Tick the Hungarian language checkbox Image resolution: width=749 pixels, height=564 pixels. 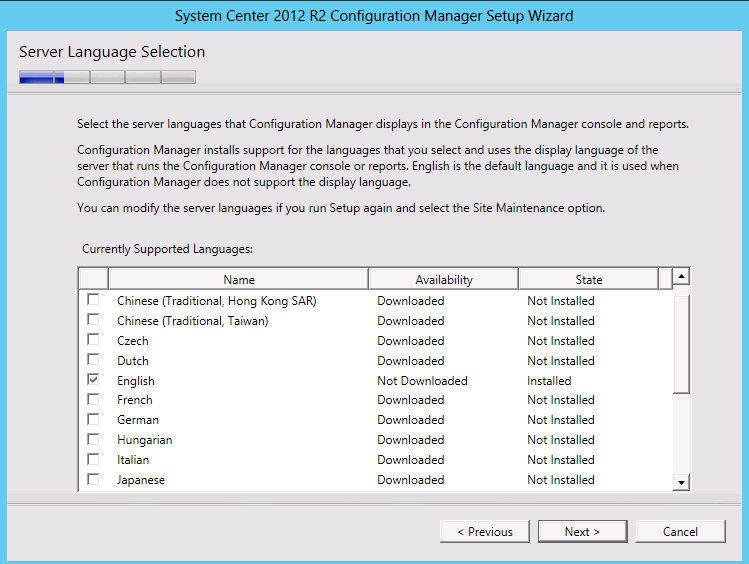click(93, 439)
